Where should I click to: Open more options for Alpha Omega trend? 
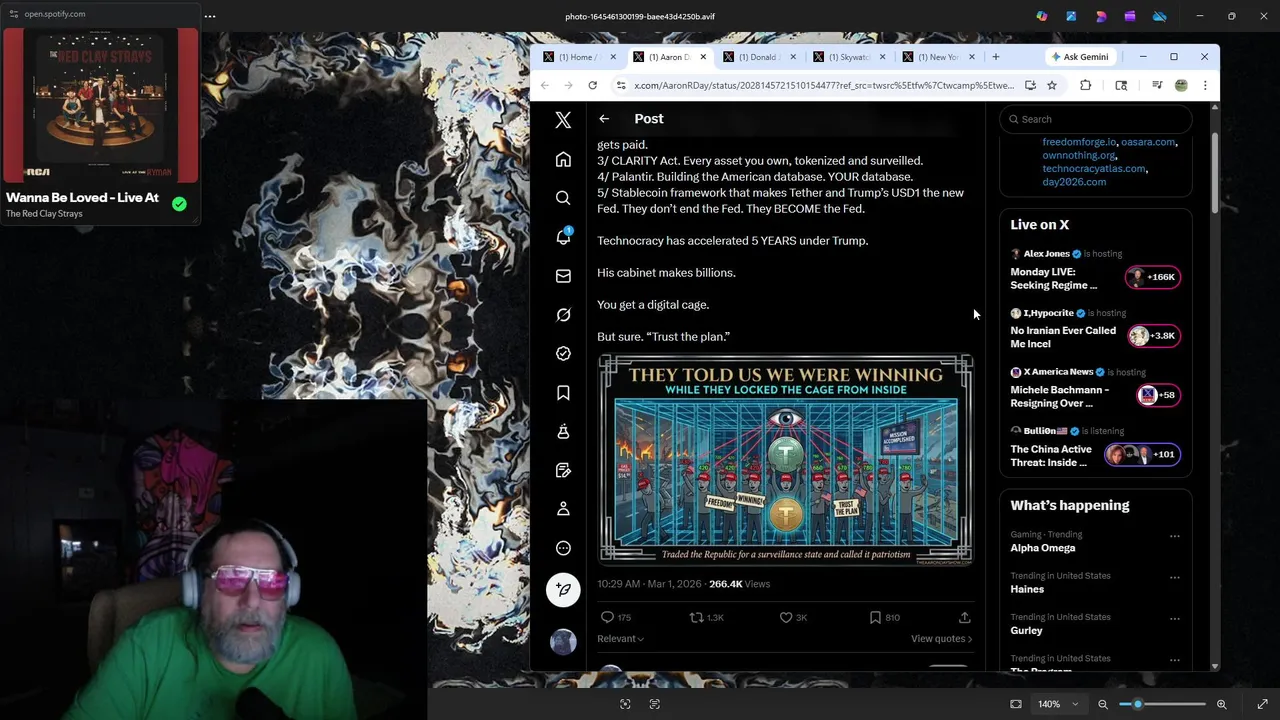(x=1175, y=535)
